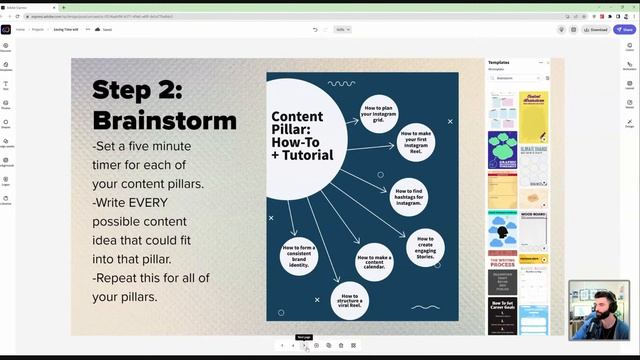Viewport: 640px width, 360px height.
Task: Select the Text tool in left sidebar
Action: (x=6, y=85)
